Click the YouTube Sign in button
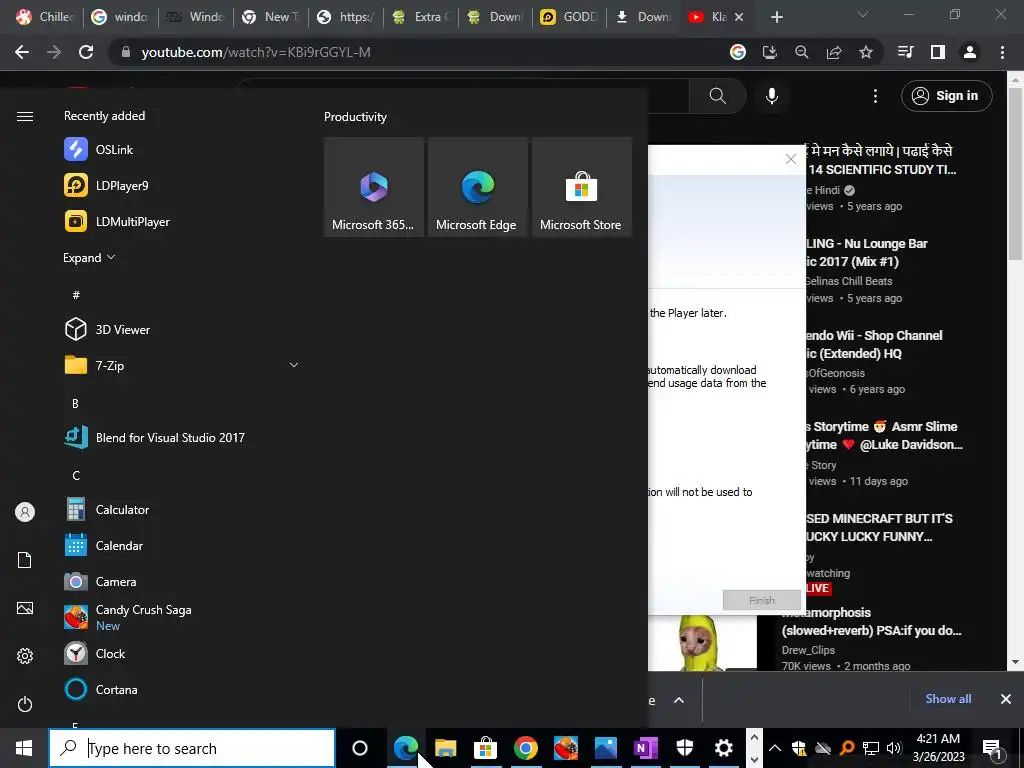 coord(947,96)
